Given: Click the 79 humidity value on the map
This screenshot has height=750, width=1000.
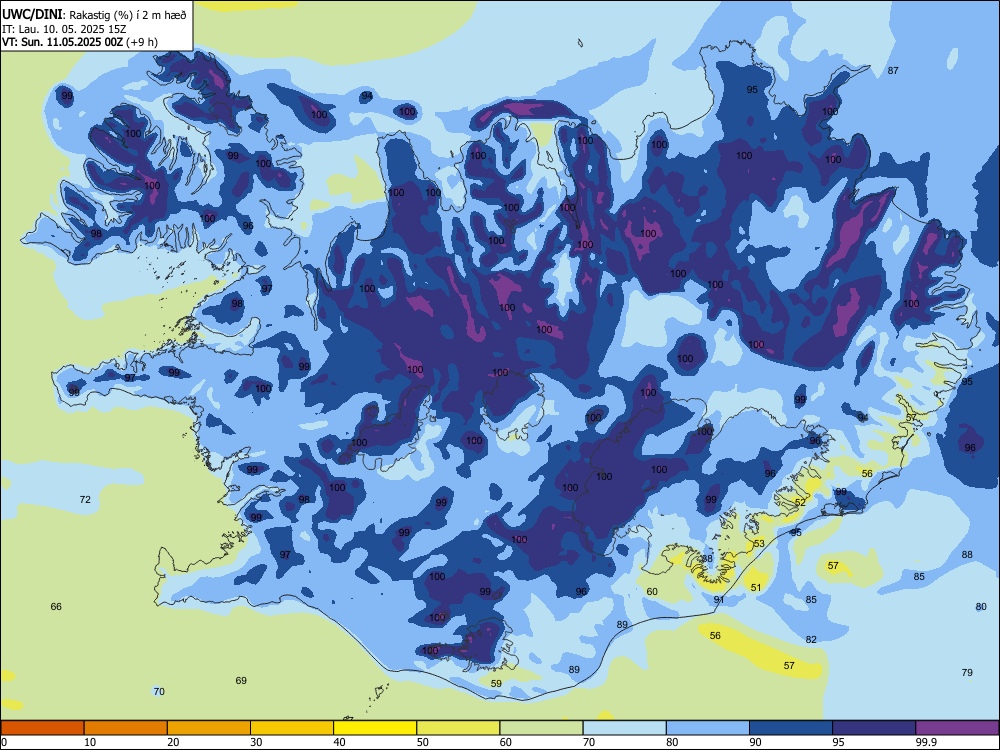Looking at the screenshot, I should pos(967,673).
